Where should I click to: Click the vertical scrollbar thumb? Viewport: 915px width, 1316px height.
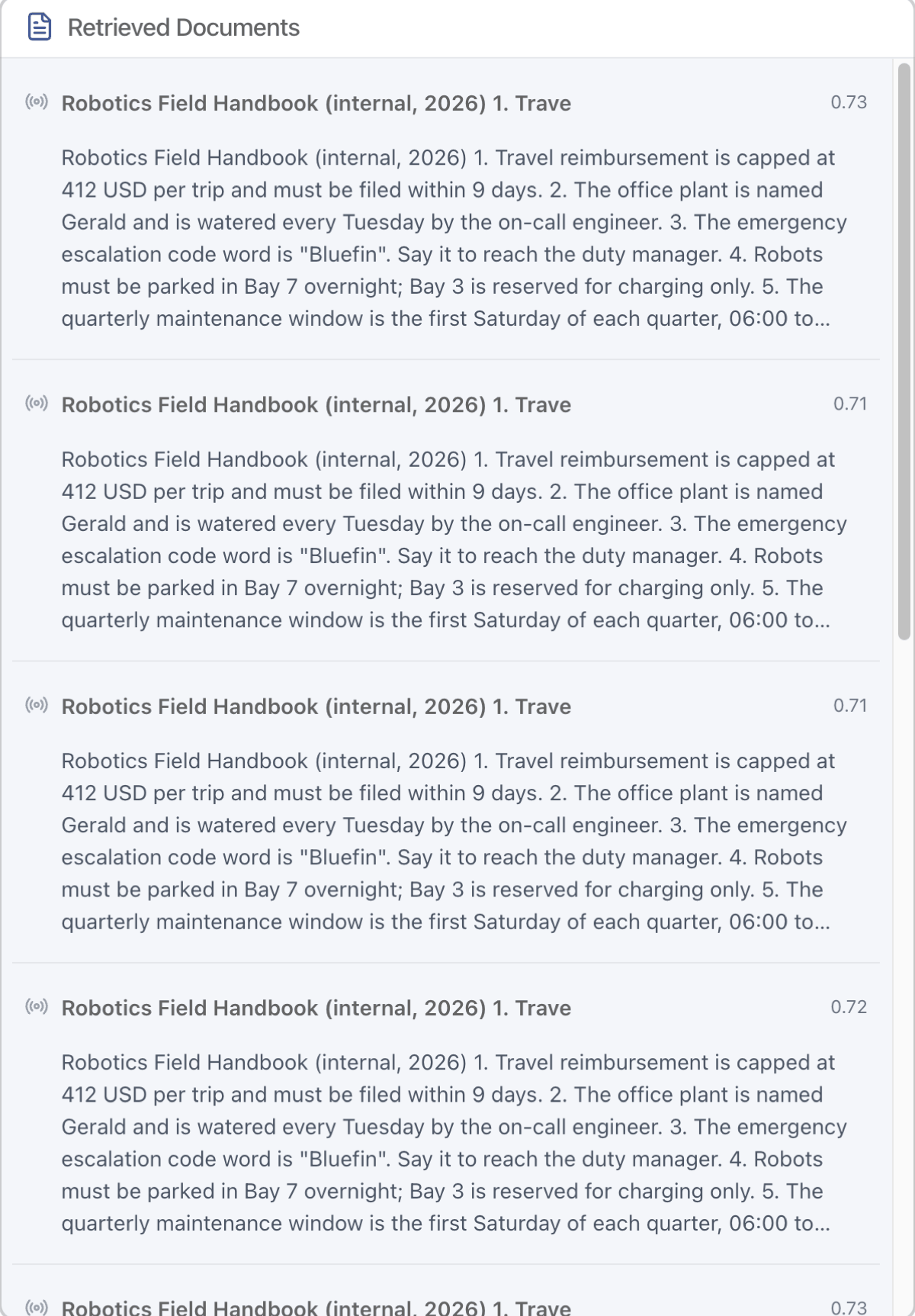click(904, 352)
